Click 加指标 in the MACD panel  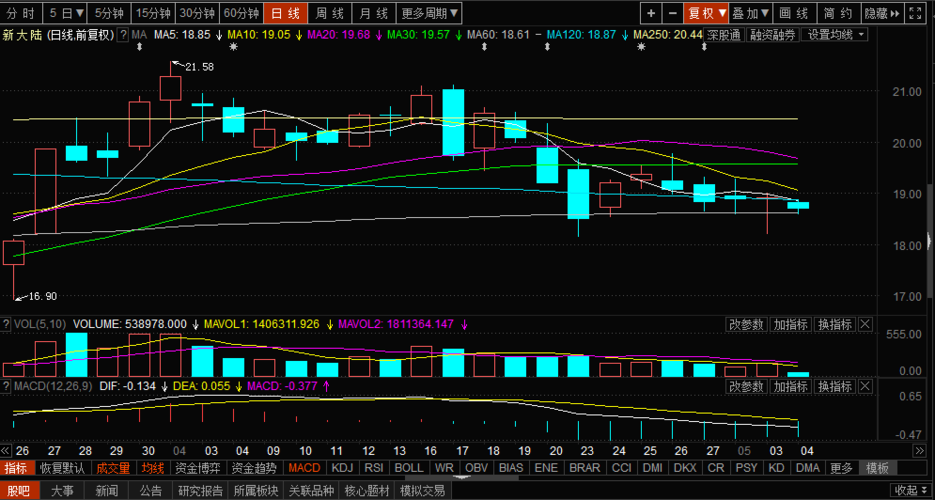790,386
